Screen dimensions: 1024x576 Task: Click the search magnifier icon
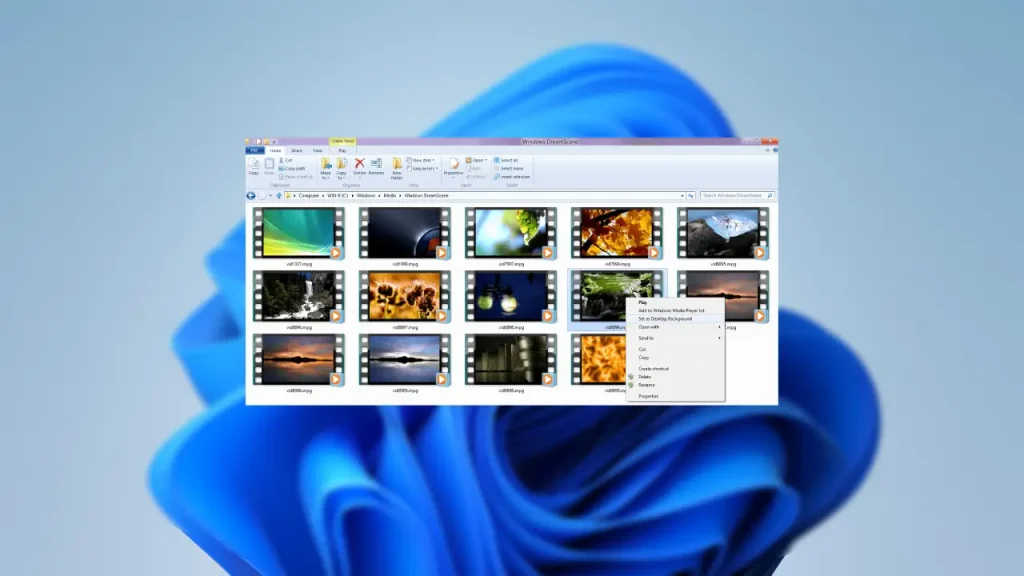[770, 195]
